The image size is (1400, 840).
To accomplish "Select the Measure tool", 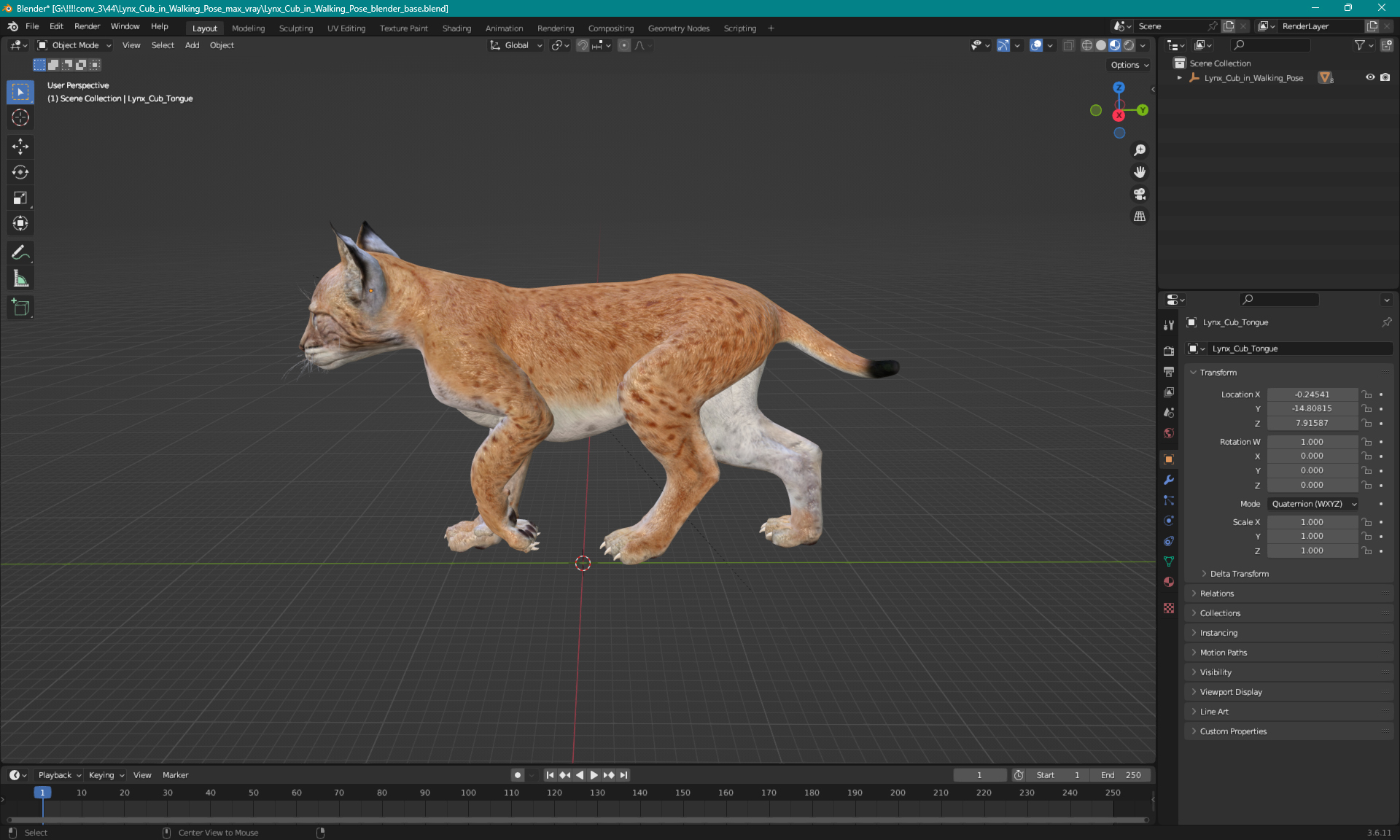I will 20,278.
